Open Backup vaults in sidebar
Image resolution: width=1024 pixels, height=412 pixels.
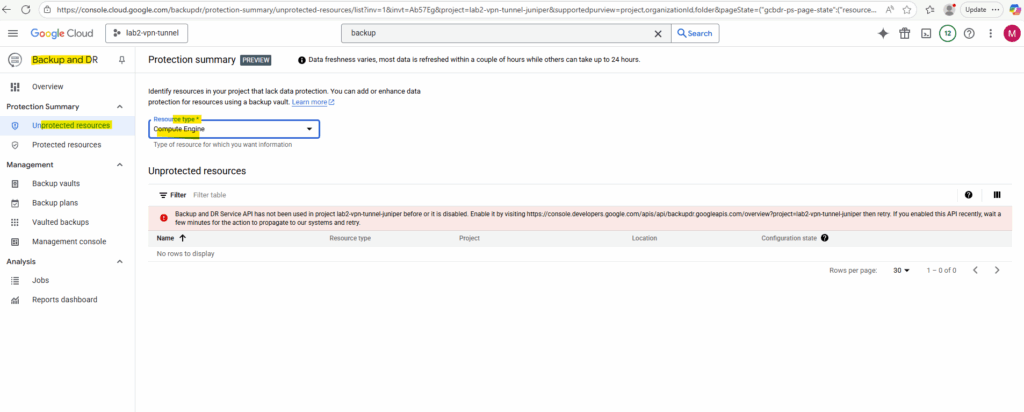56,184
